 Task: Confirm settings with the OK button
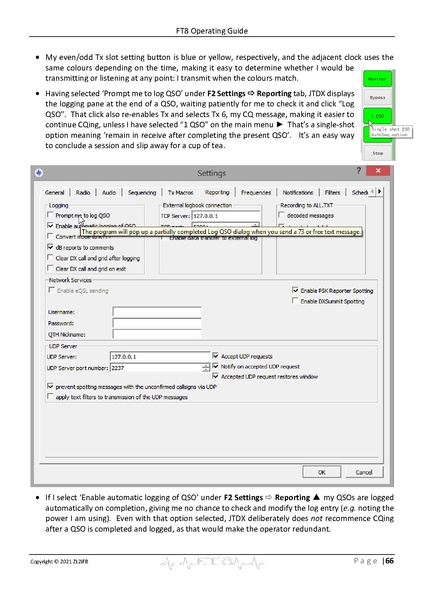pyautogui.click(x=322, y=472)
